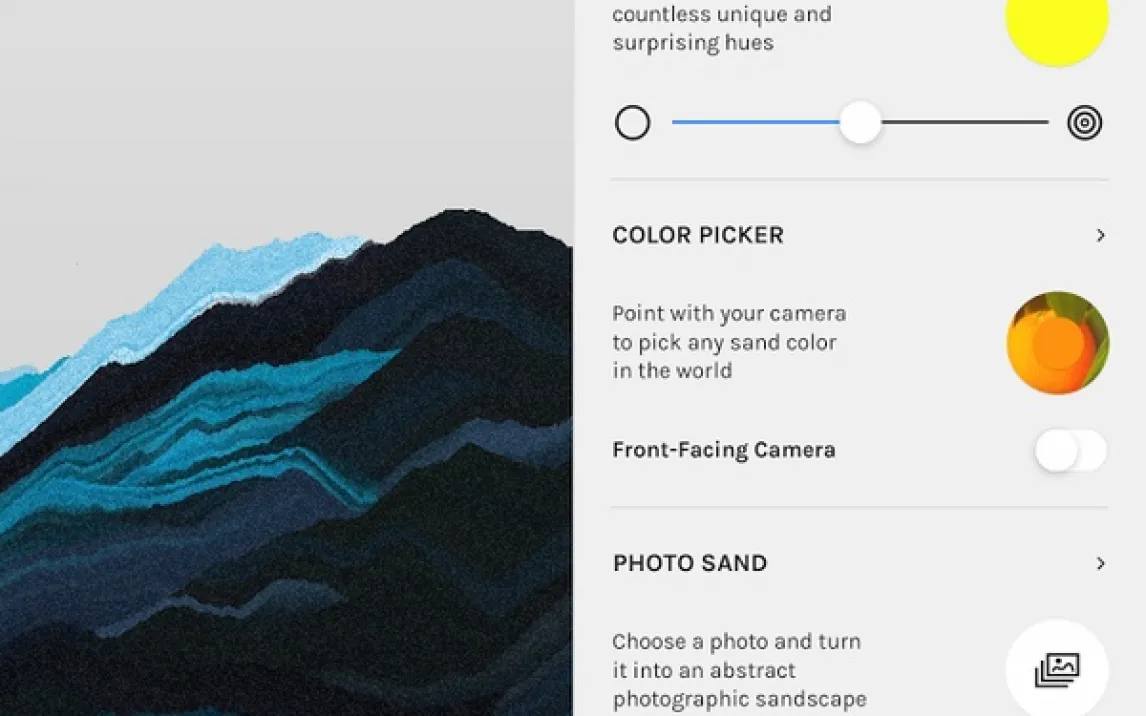Click the concentric circles icon right of slider
Screen dimensions: 1146x716
point(1085,123)
